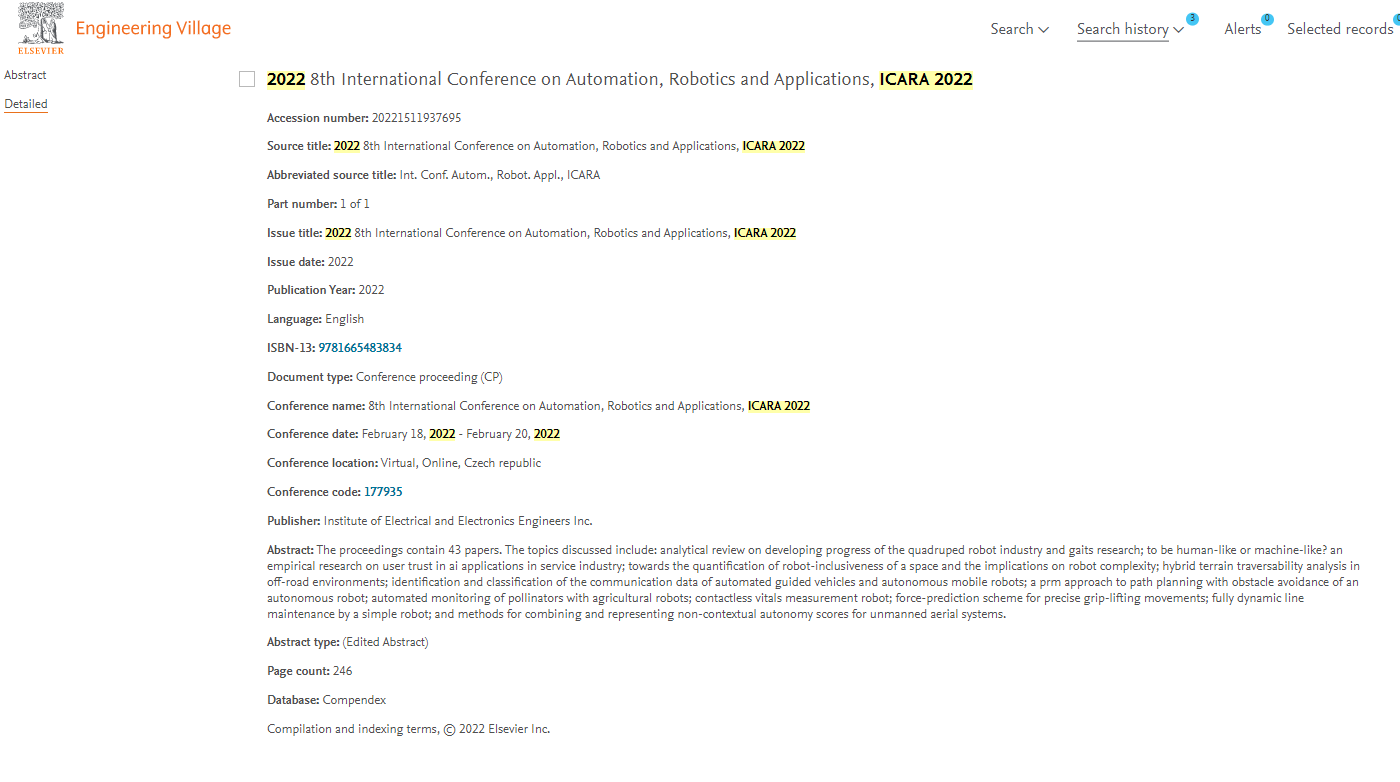Open the Search history dropdown
The width and height of the screenshot is (1400, 782).
(1130, 29)
